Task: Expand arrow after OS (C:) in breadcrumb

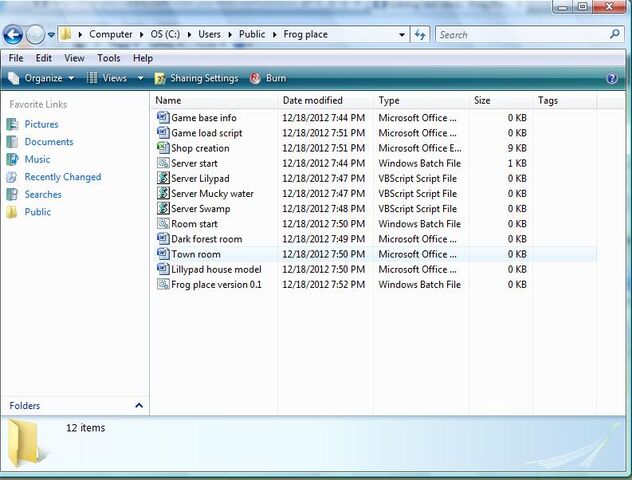Action: (189, 35)
